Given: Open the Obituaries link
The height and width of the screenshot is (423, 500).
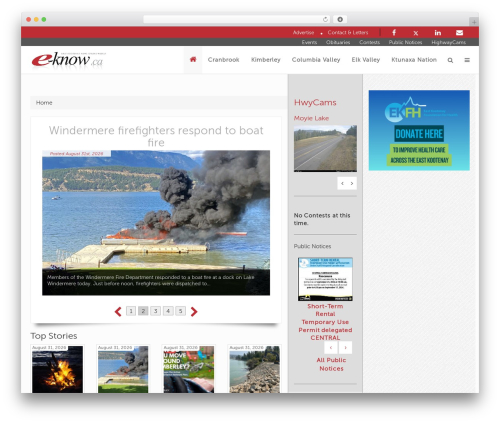Looking at the screenshot, I should tap(338, 42).
